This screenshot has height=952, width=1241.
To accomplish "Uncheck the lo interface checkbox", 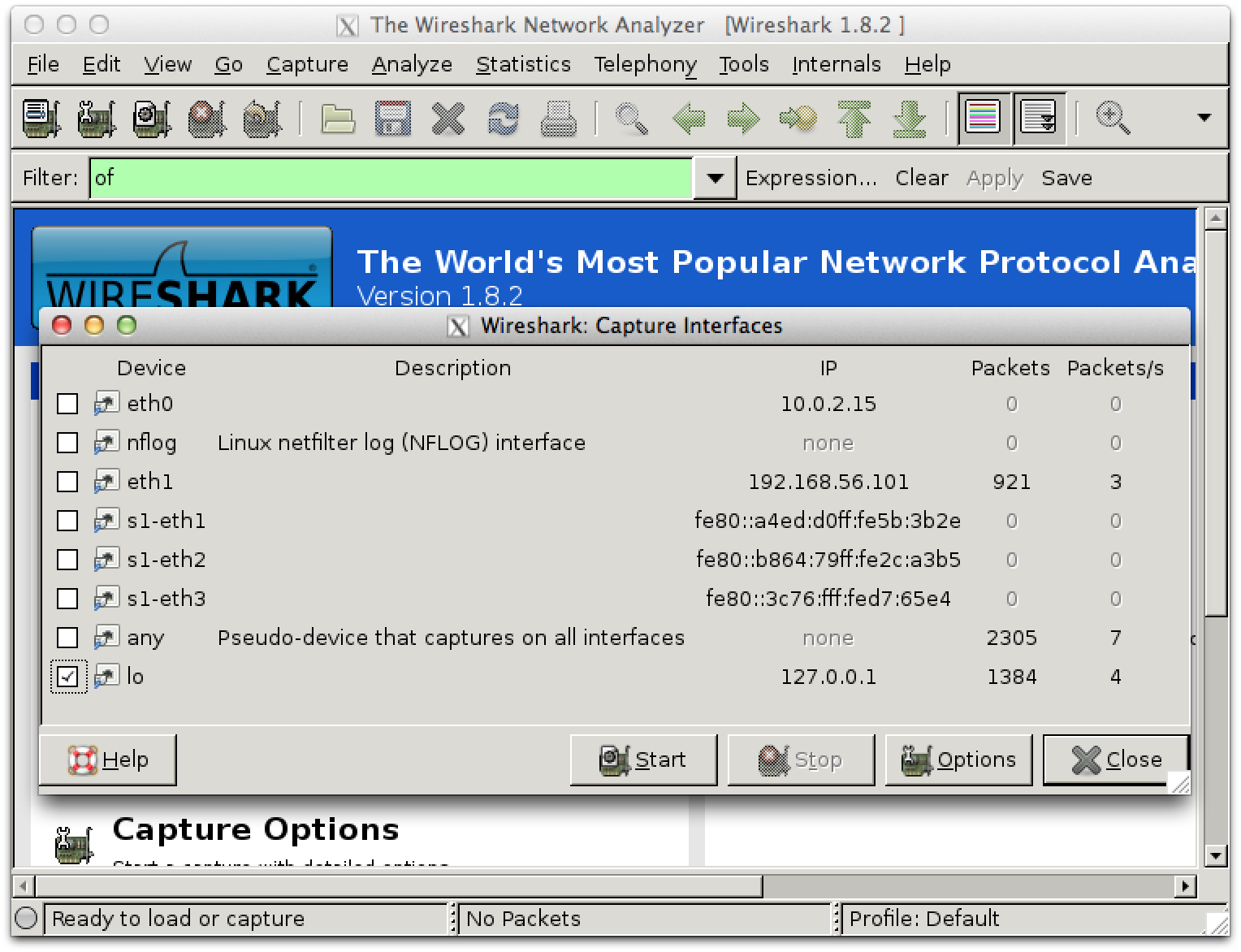I will click(x=67, y=677).
